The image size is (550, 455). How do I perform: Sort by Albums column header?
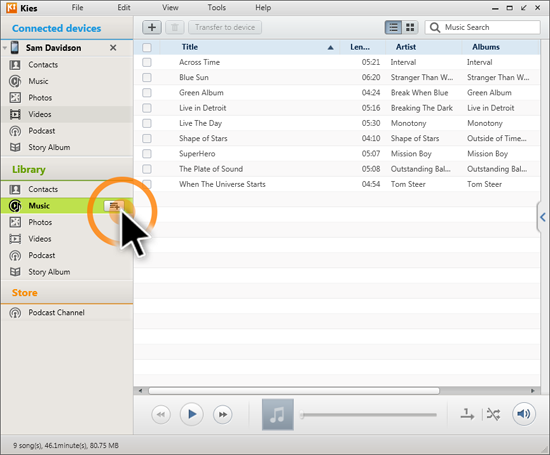[x=501, y=47]
